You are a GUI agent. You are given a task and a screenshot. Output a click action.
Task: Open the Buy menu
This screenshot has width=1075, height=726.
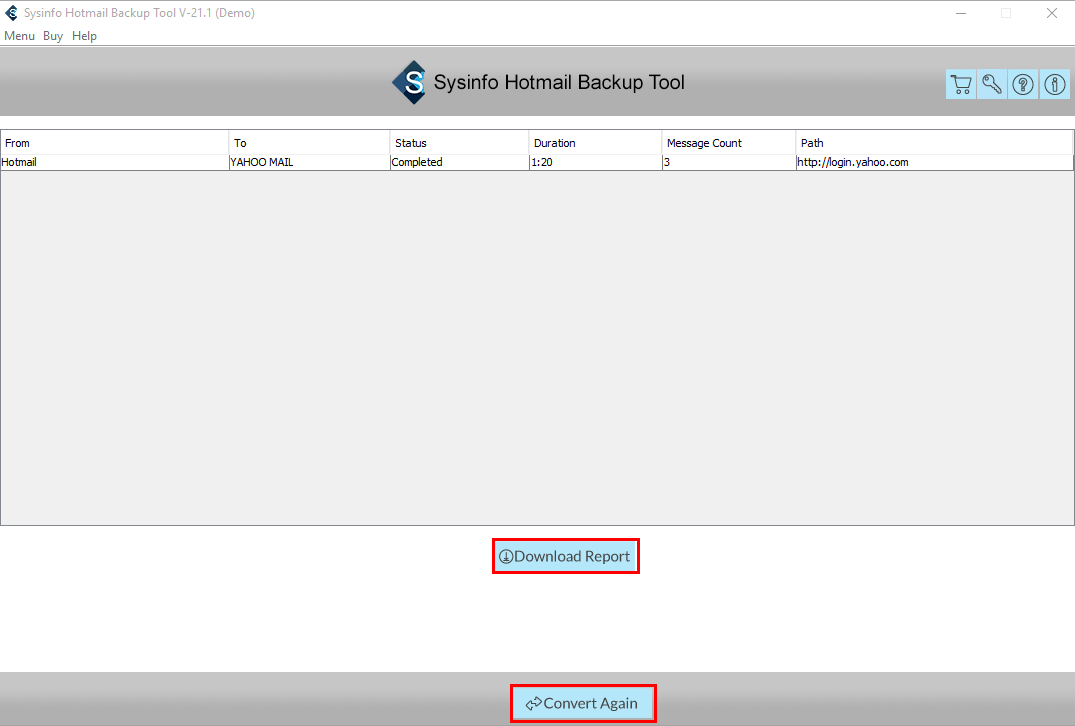53,36
